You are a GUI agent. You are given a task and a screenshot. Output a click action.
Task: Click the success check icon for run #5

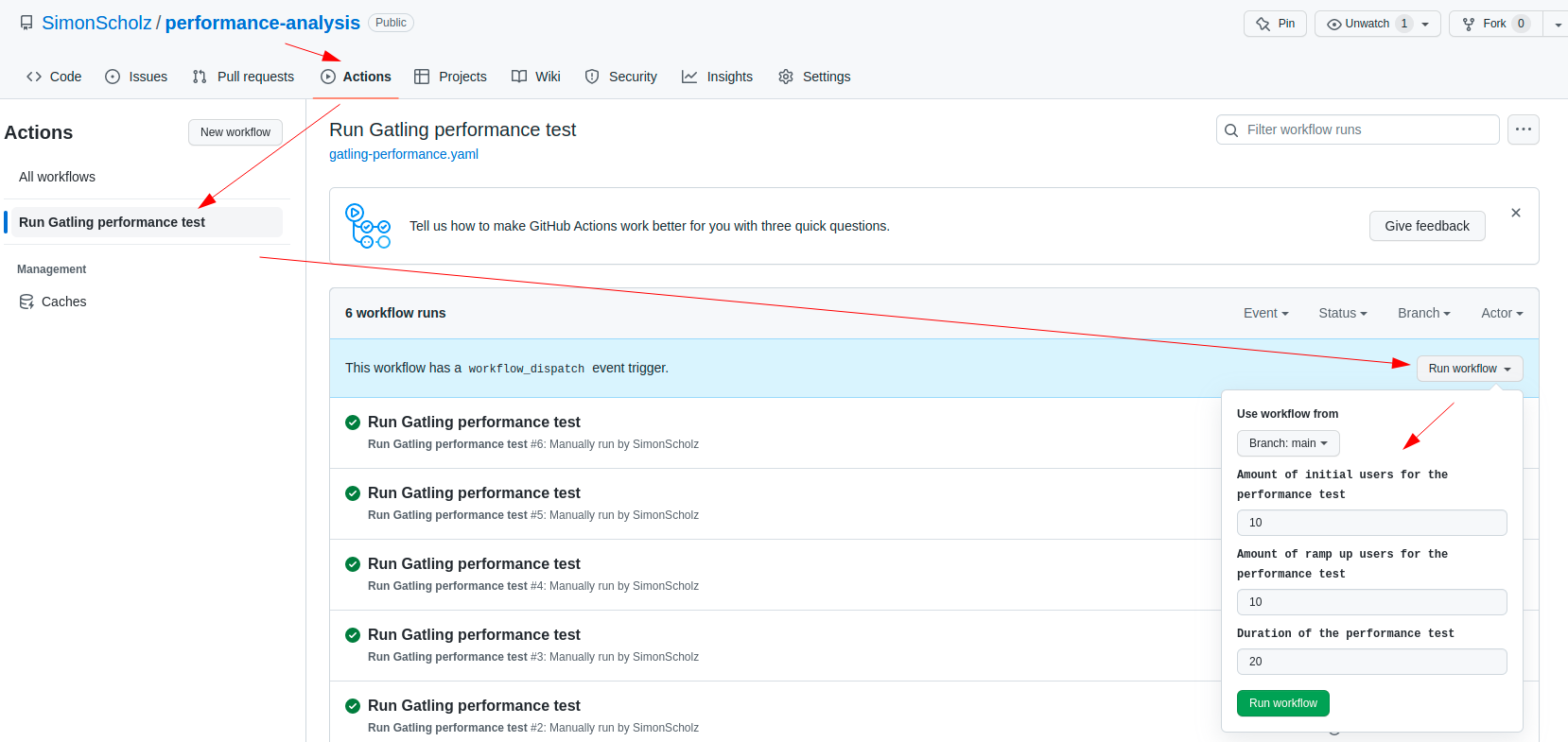click(x=353, y=493)
